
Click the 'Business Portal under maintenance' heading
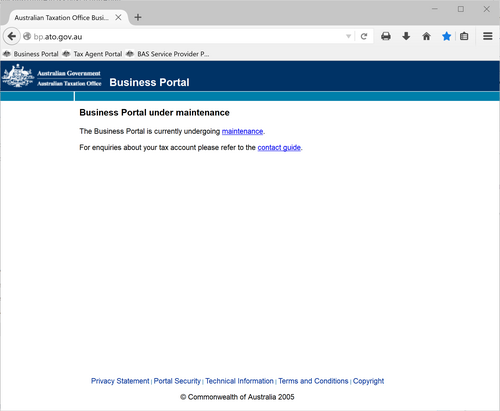point(154,113)
